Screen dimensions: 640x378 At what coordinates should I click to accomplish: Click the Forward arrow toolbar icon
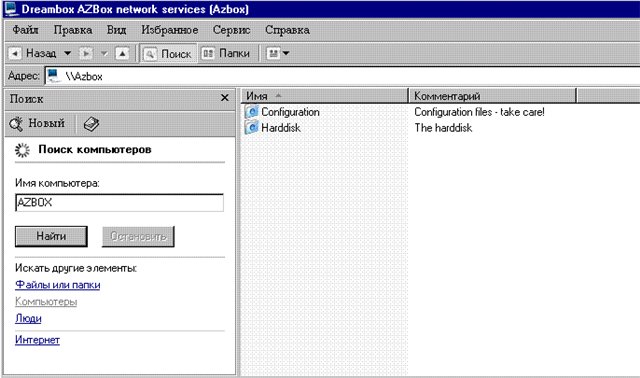pyautogui.click(x=86, y=53)
